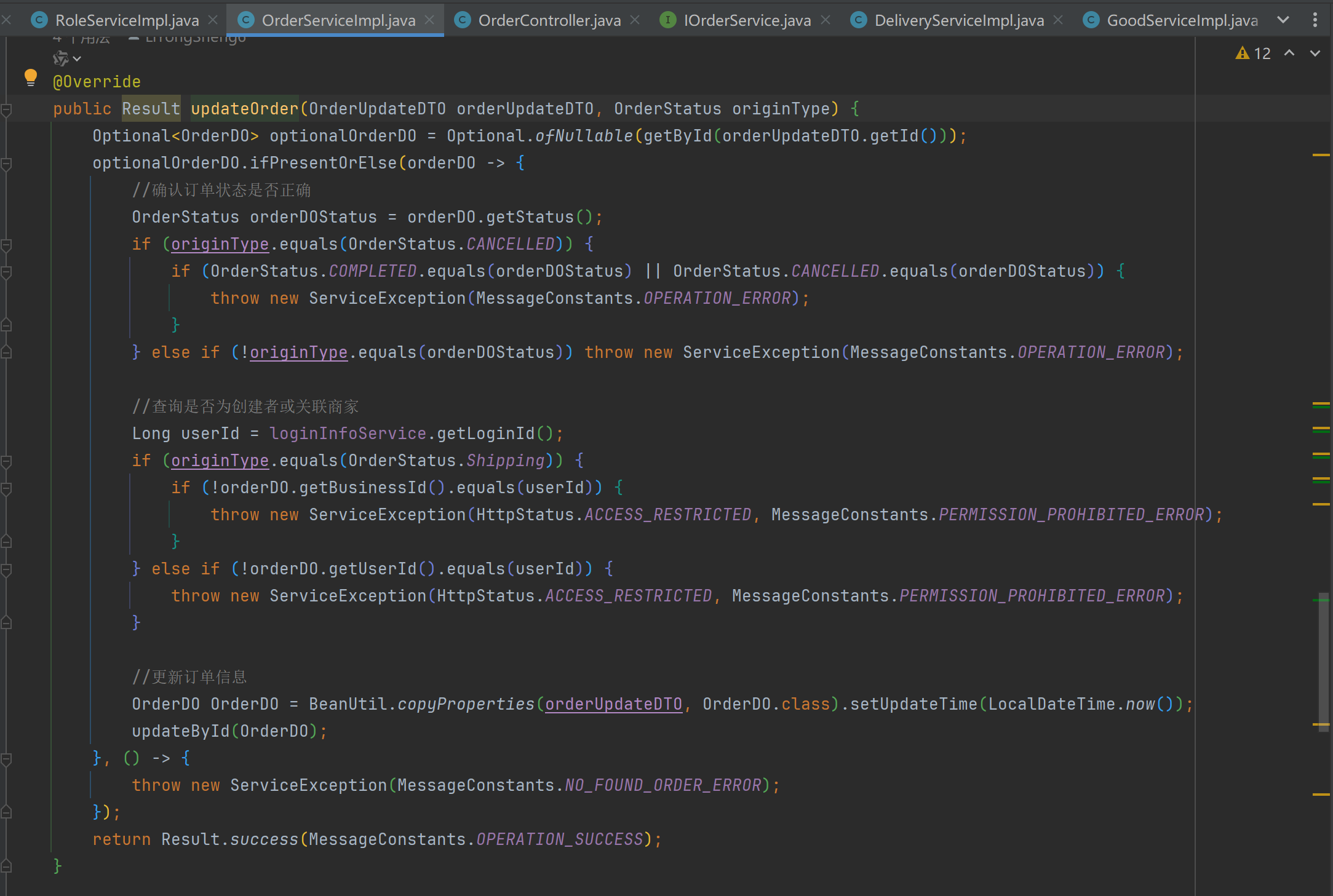
Task: Fold the if originType Shipping block
Action: pyautogui.click(x=6, y=461)
